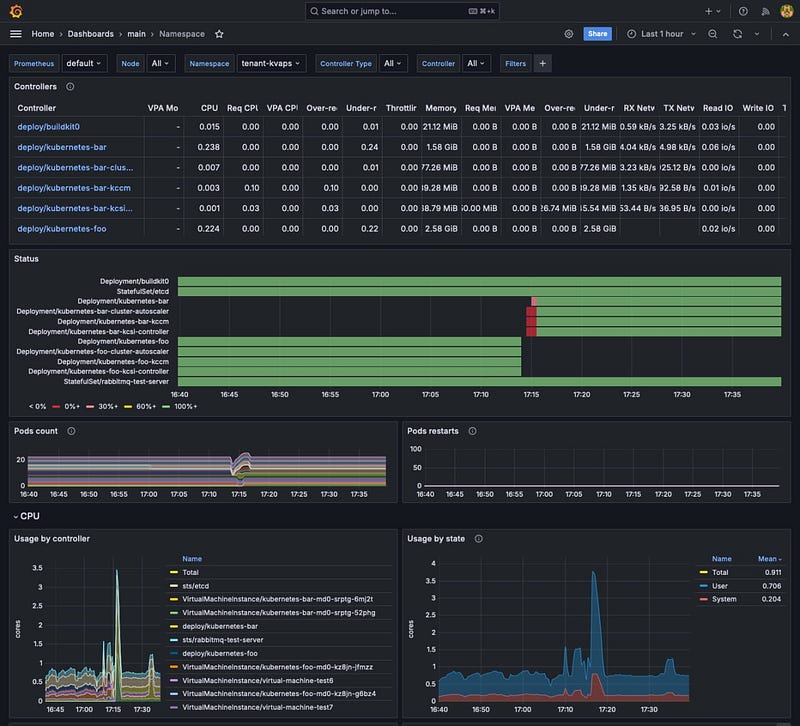Image resolution: width=800 pixels, height=726 pixels.
Task: Open the deploy/kubernetes-bar-kccm controller link
Action: 72,187
